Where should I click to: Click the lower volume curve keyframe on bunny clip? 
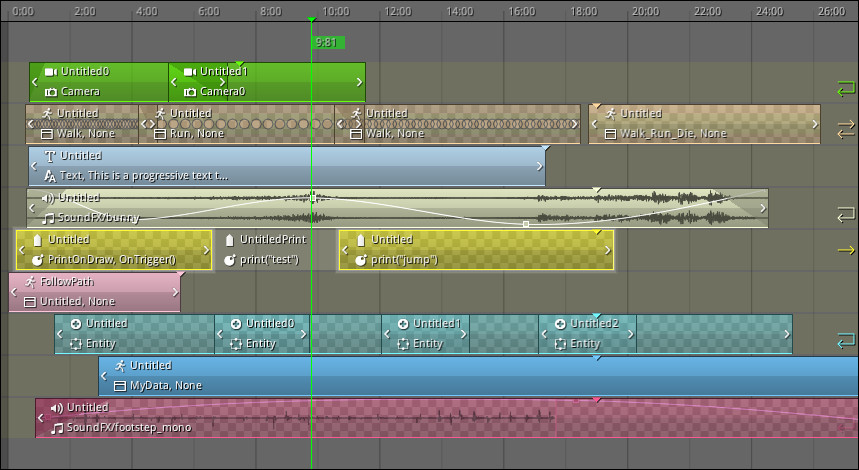pyautogui.click(x=526, y=224)
